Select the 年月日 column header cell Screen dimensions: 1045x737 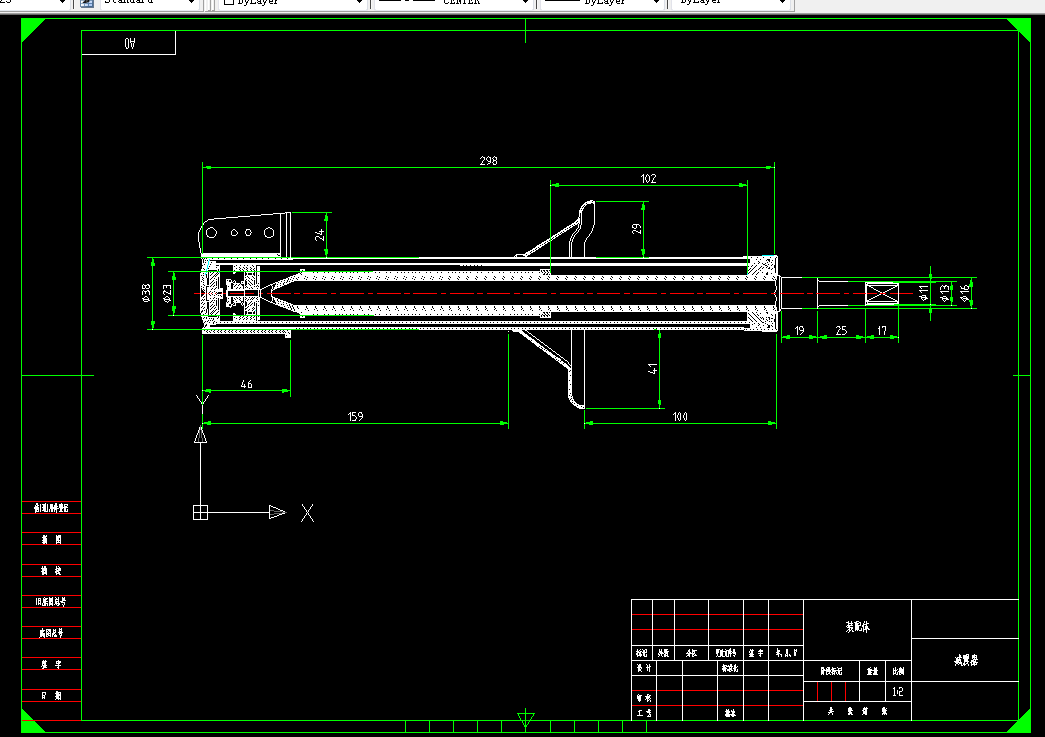click(786, 653)
